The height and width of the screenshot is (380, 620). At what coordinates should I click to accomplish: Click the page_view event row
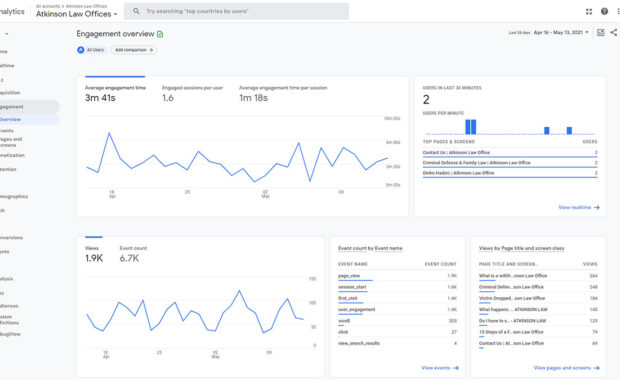click(397, 276)
